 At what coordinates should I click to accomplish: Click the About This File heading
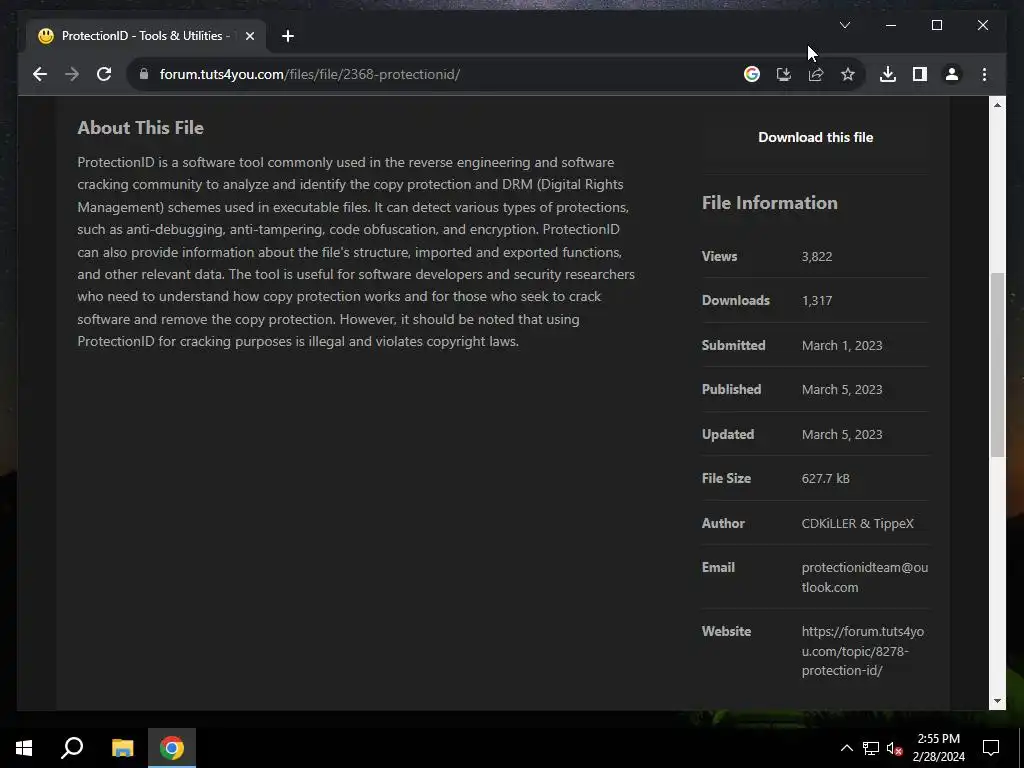(140, 128)
